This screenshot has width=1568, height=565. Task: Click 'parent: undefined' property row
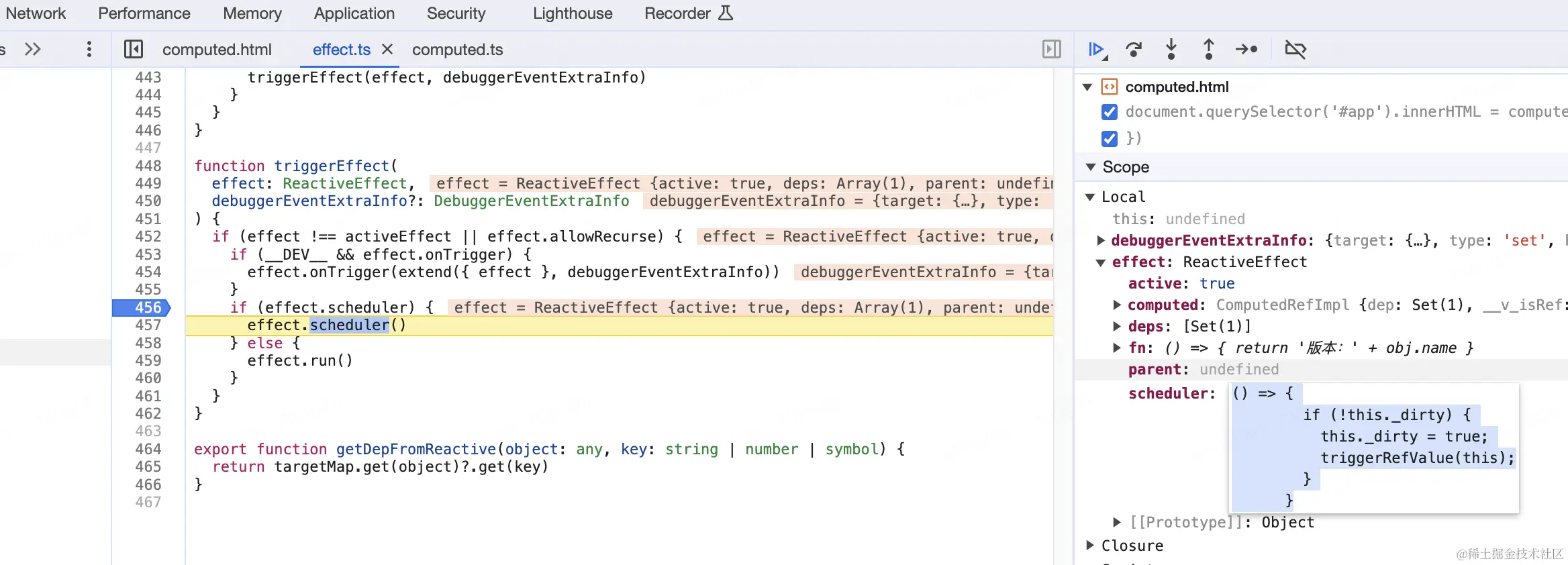(x=1204, y=369)
